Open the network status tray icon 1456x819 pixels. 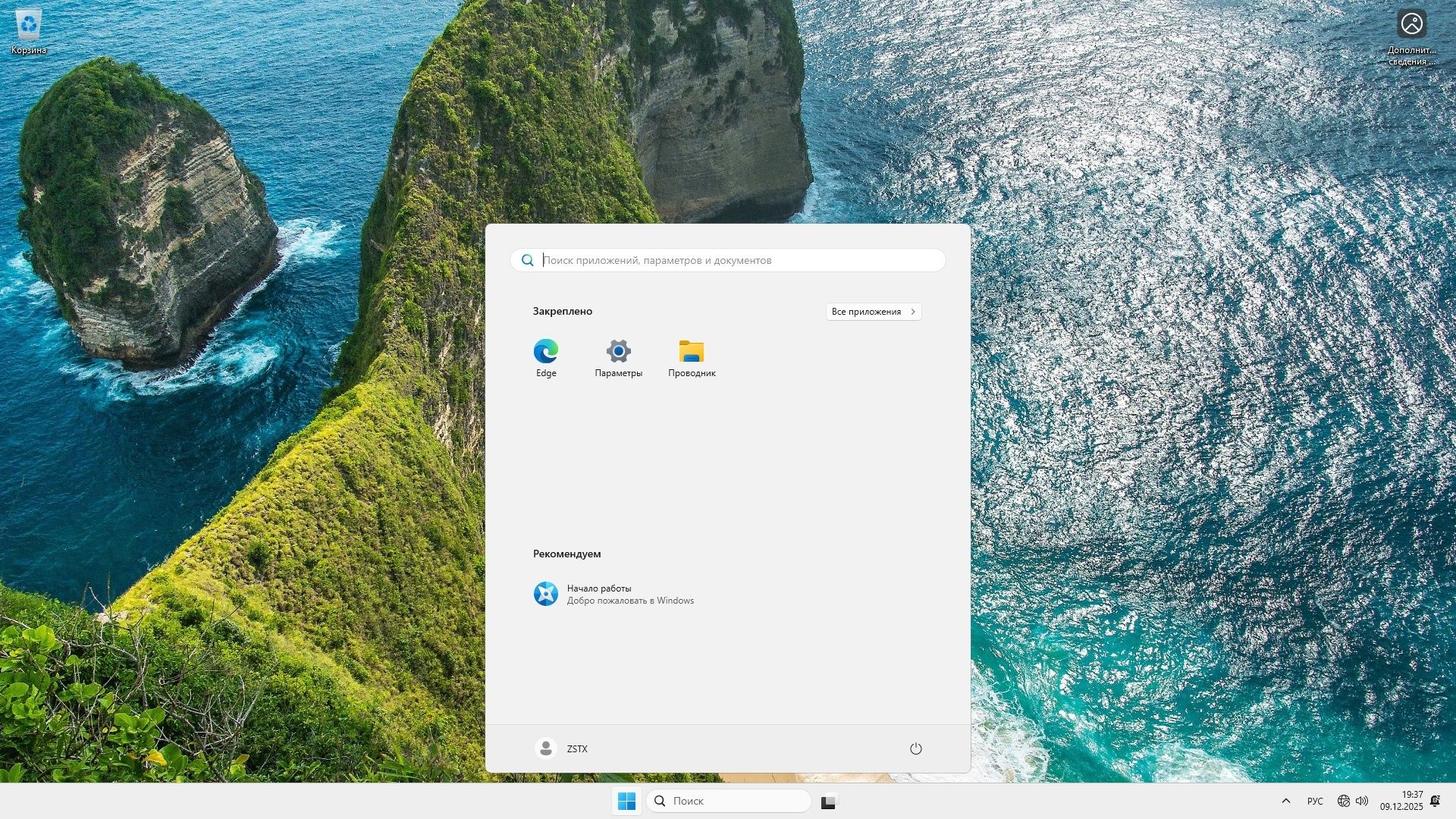[1343, 801]
